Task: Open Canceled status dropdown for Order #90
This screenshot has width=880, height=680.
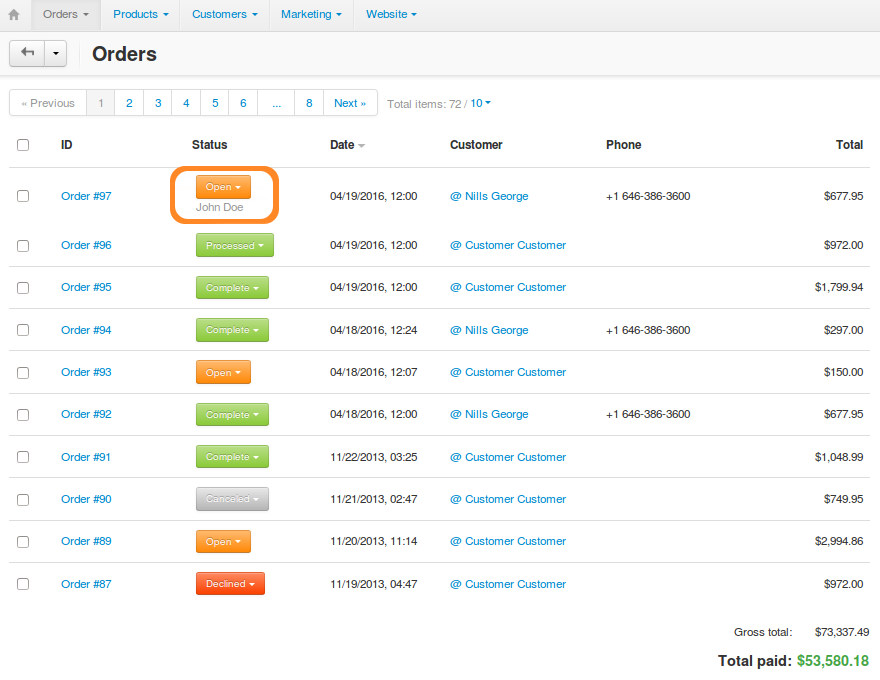Action: (x=232, y=499)
